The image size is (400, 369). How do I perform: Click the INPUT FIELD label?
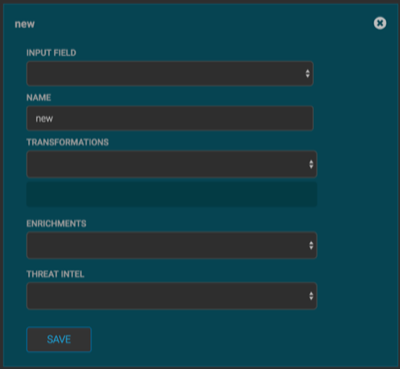point(51,53)
